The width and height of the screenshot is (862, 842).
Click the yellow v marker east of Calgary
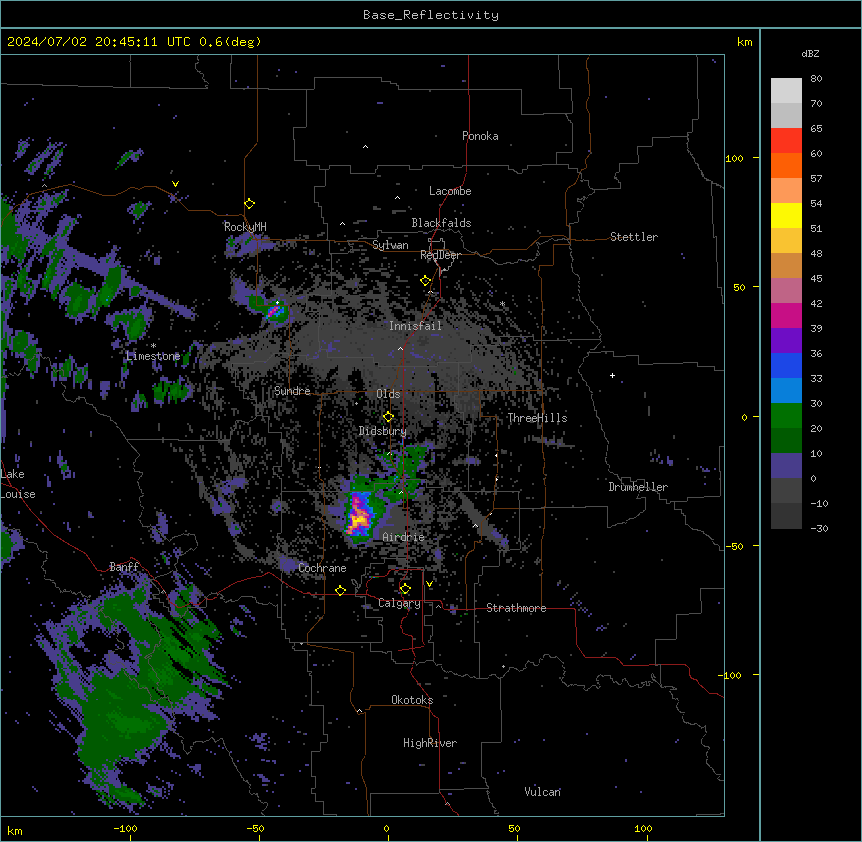point(429,584)
